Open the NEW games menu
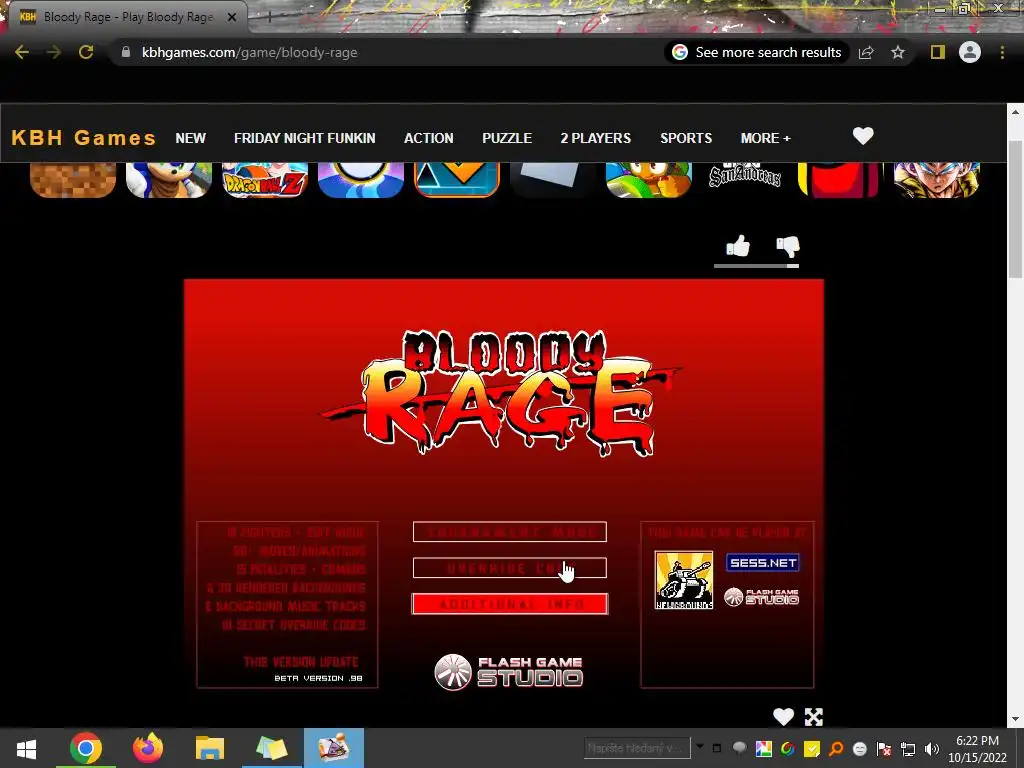1024x768 pixels. [190, 138]
